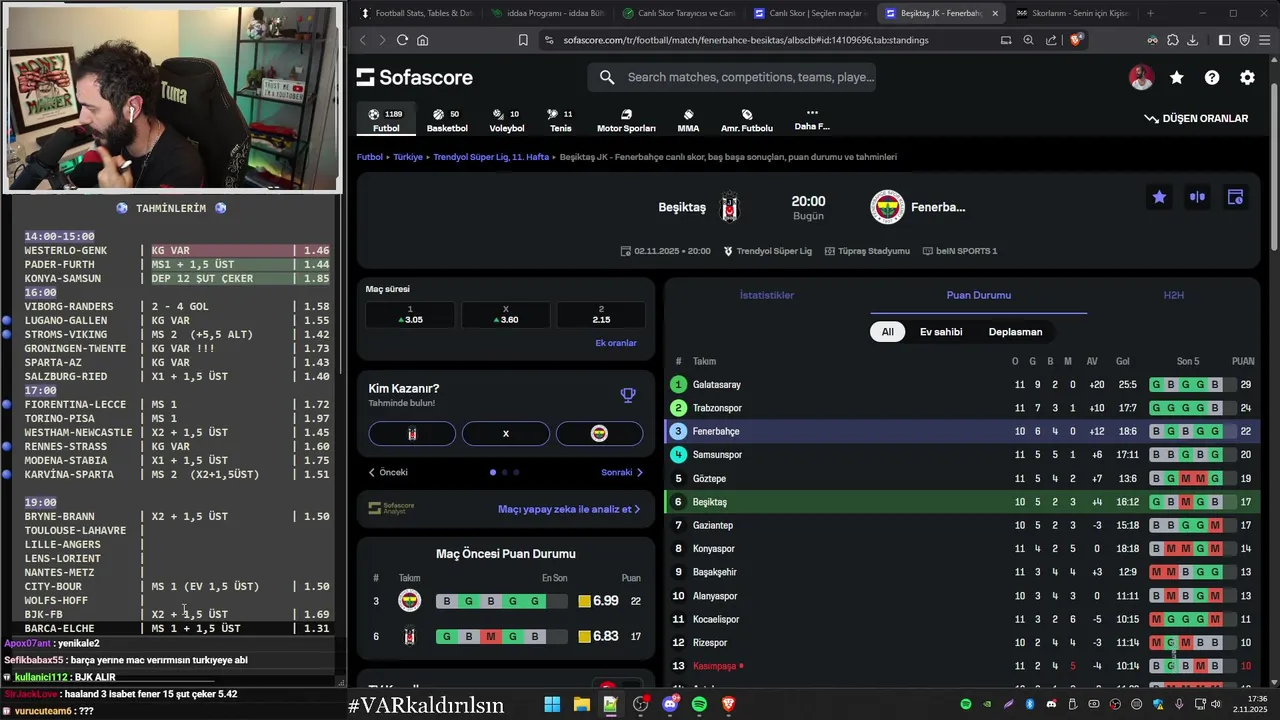This screenshot has width=1280, height=720.
Task: Open the Sofascore help question mark
Action: pyautogui.click(x=1212, y=77)
